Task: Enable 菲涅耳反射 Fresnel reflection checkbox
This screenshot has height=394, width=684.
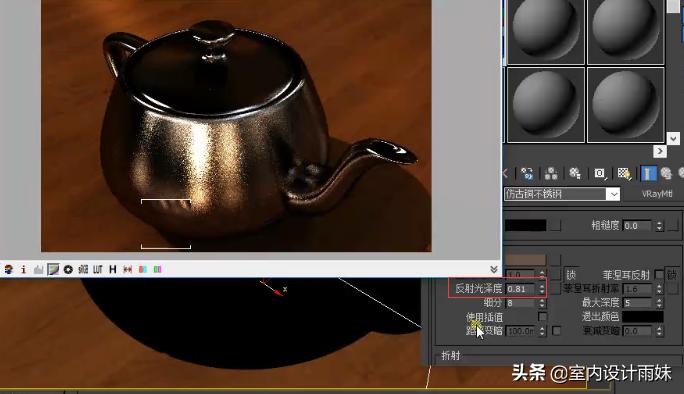Action: click(659, 274)
